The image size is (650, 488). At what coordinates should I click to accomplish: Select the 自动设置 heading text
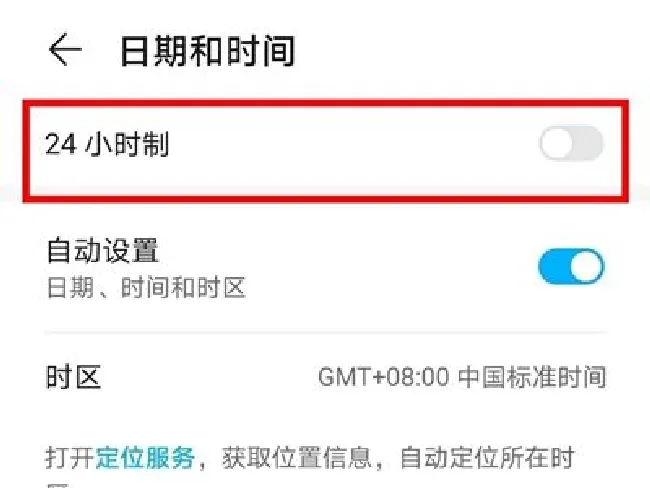103,250
